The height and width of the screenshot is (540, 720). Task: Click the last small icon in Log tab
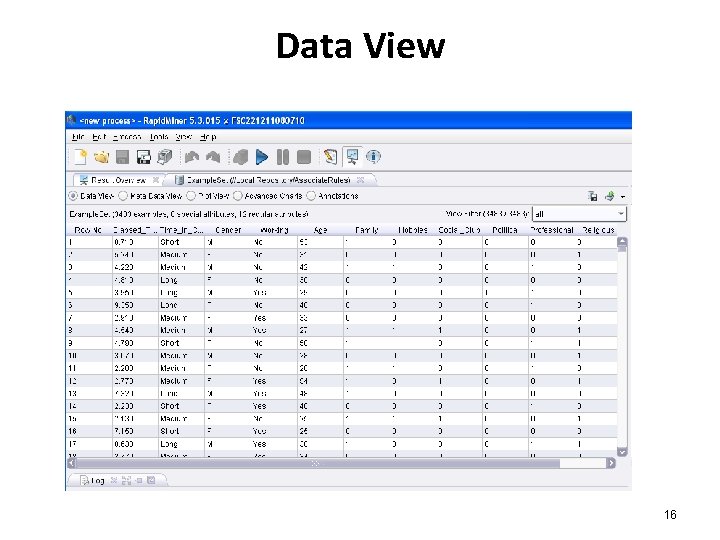(x=151, y=480)
